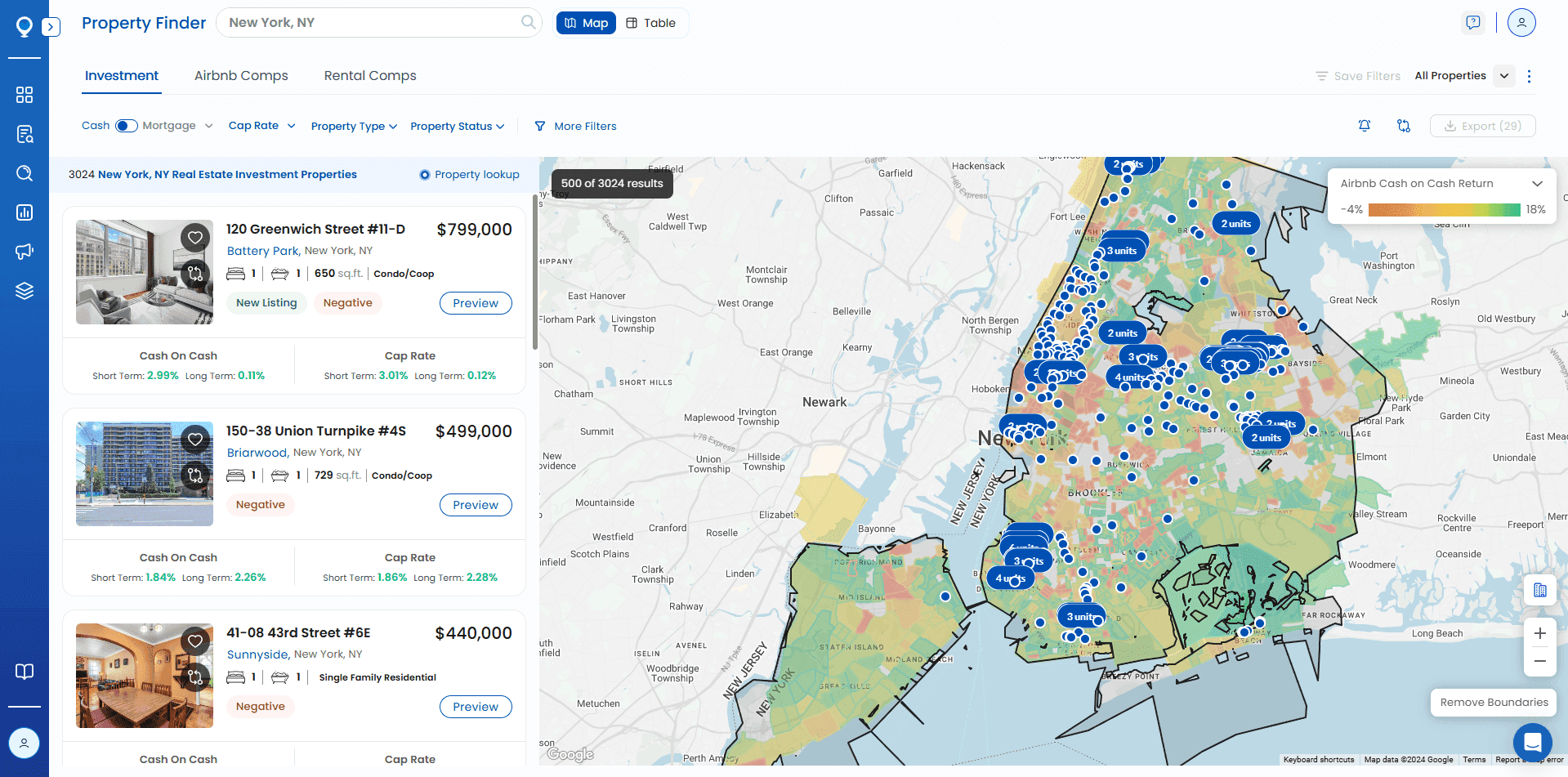
Task: Select the Investment tab
Action: click(122, 76)
